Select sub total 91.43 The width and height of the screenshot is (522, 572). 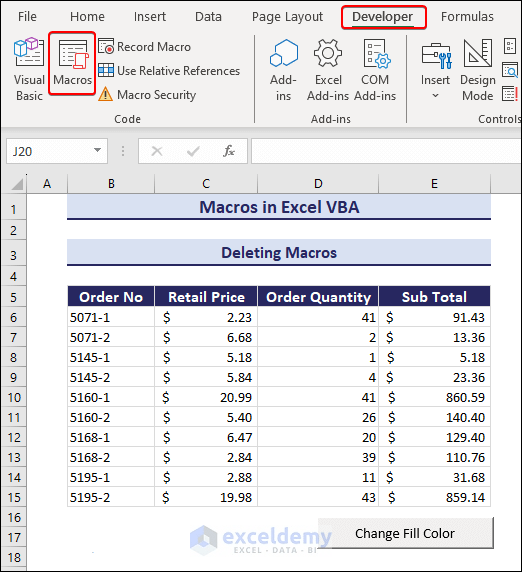(434, 317)
